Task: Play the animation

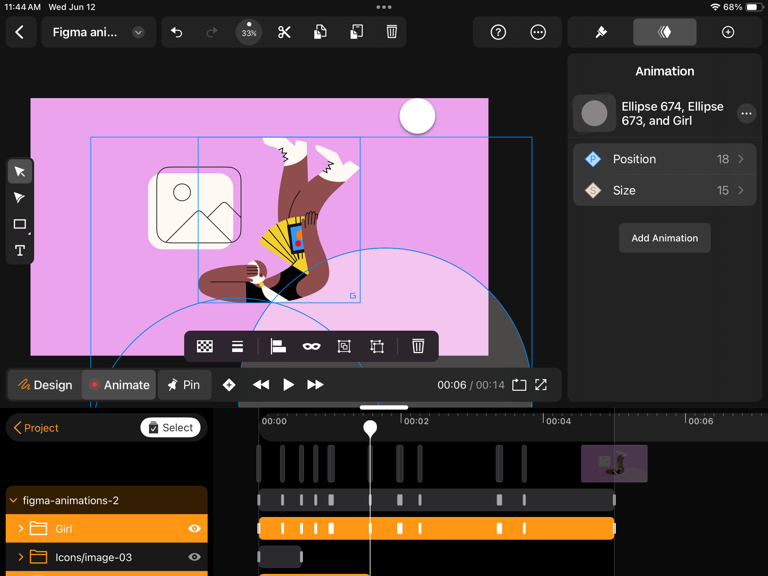Action: (x=288, y=385)
